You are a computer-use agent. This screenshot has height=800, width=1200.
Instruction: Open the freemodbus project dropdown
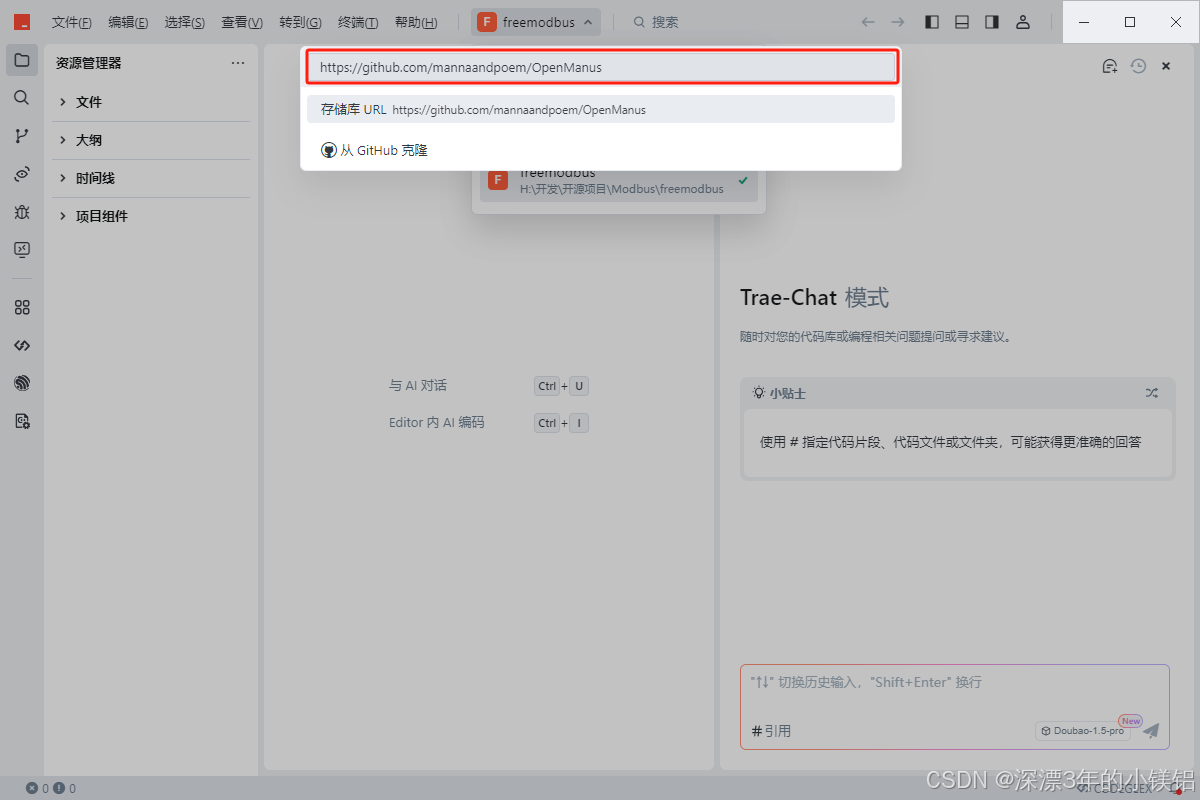tap(536, 22)
